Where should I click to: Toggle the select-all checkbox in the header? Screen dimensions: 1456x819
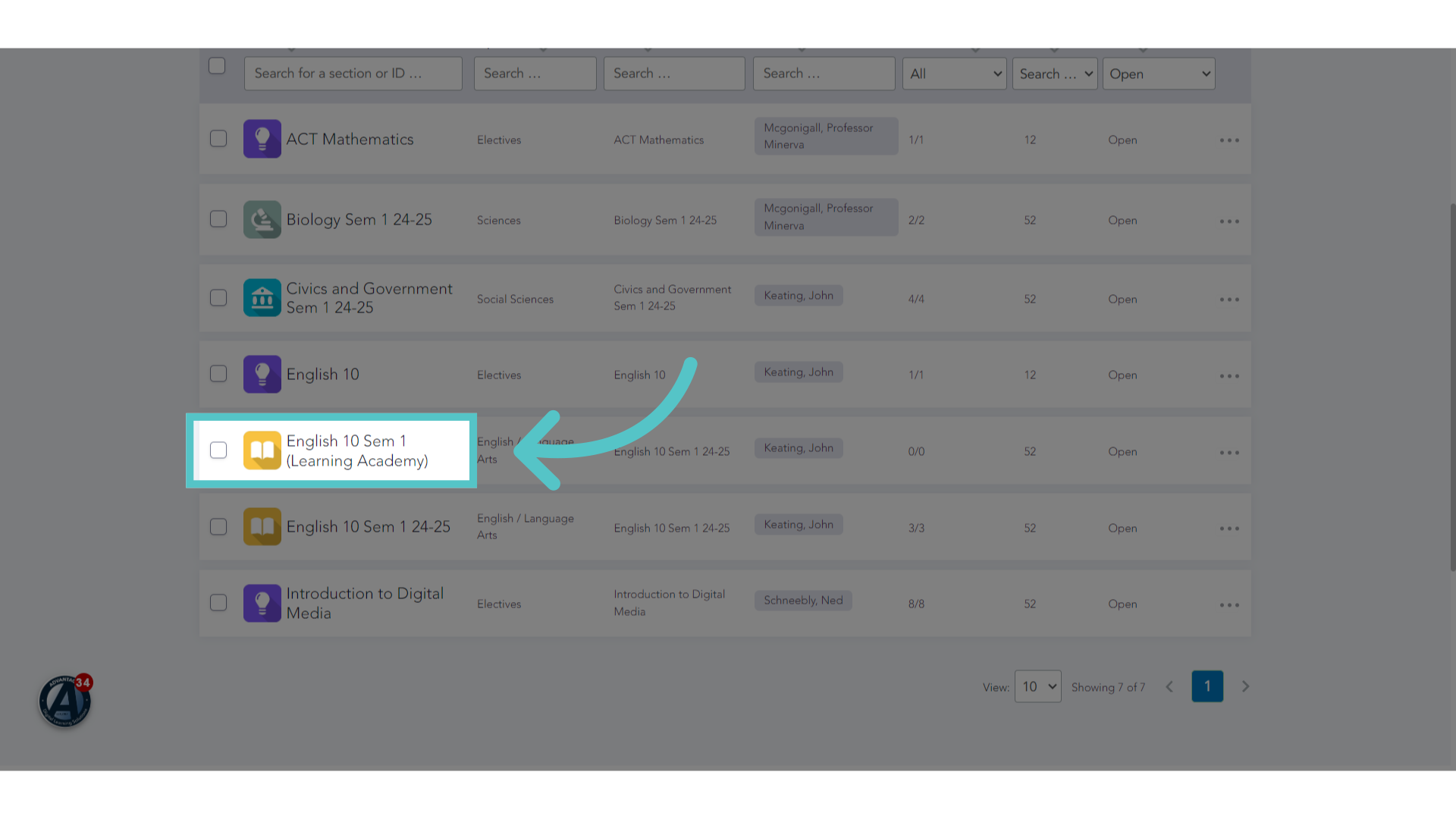217,66
